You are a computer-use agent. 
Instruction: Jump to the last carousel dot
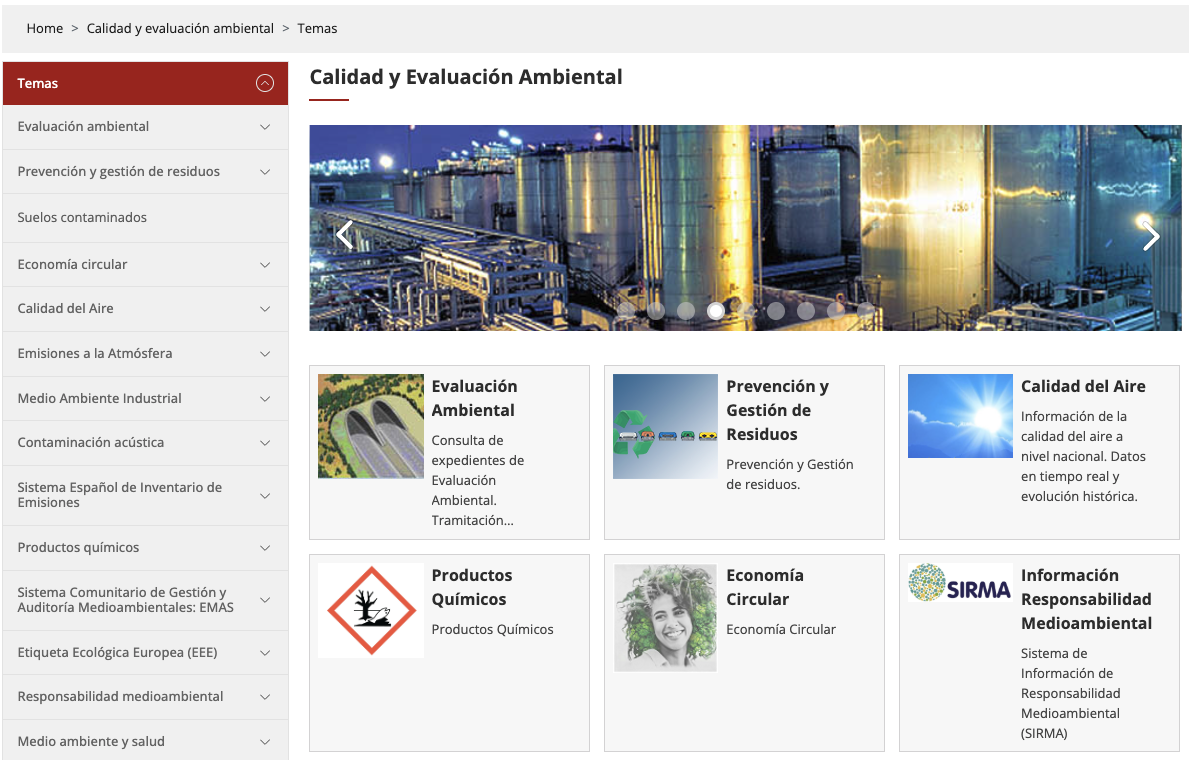pyautogui.click(x=865, y=310)
